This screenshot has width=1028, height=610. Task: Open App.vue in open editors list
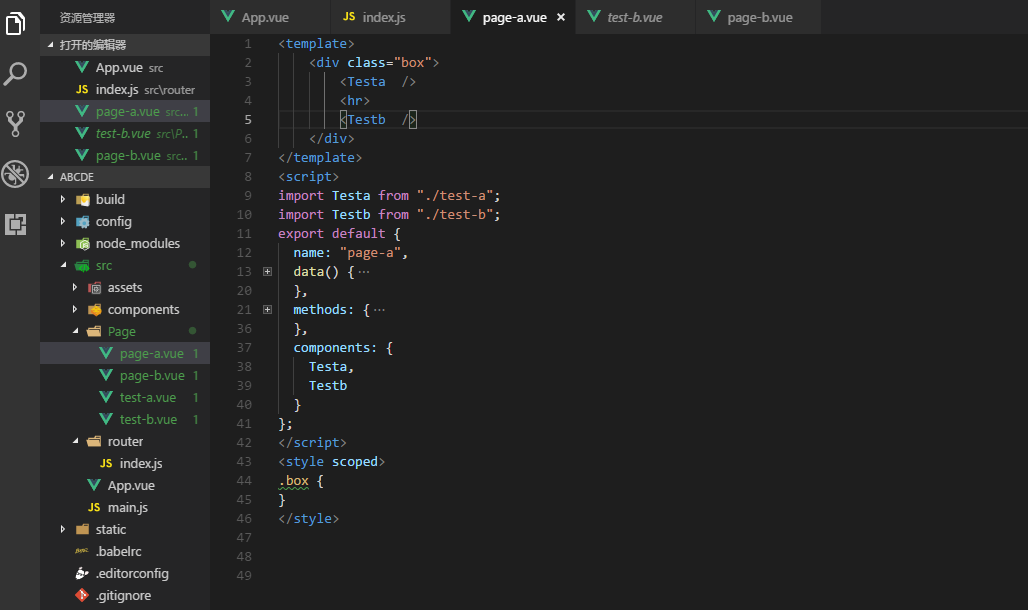tap(125, 68)
